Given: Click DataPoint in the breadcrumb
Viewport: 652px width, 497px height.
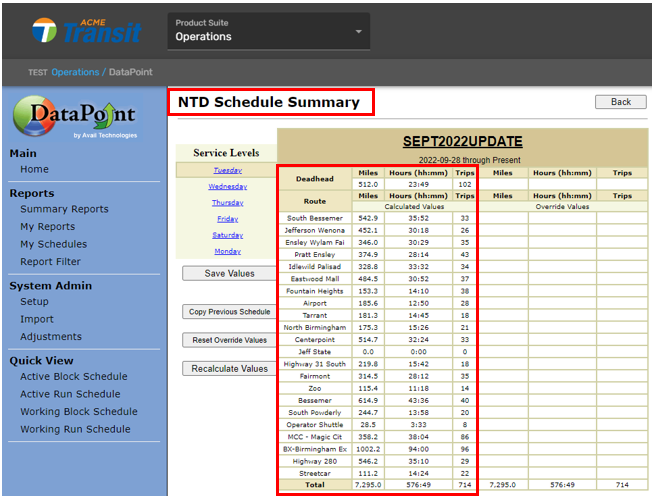Looking at the screenshot, I should (131, 72).
